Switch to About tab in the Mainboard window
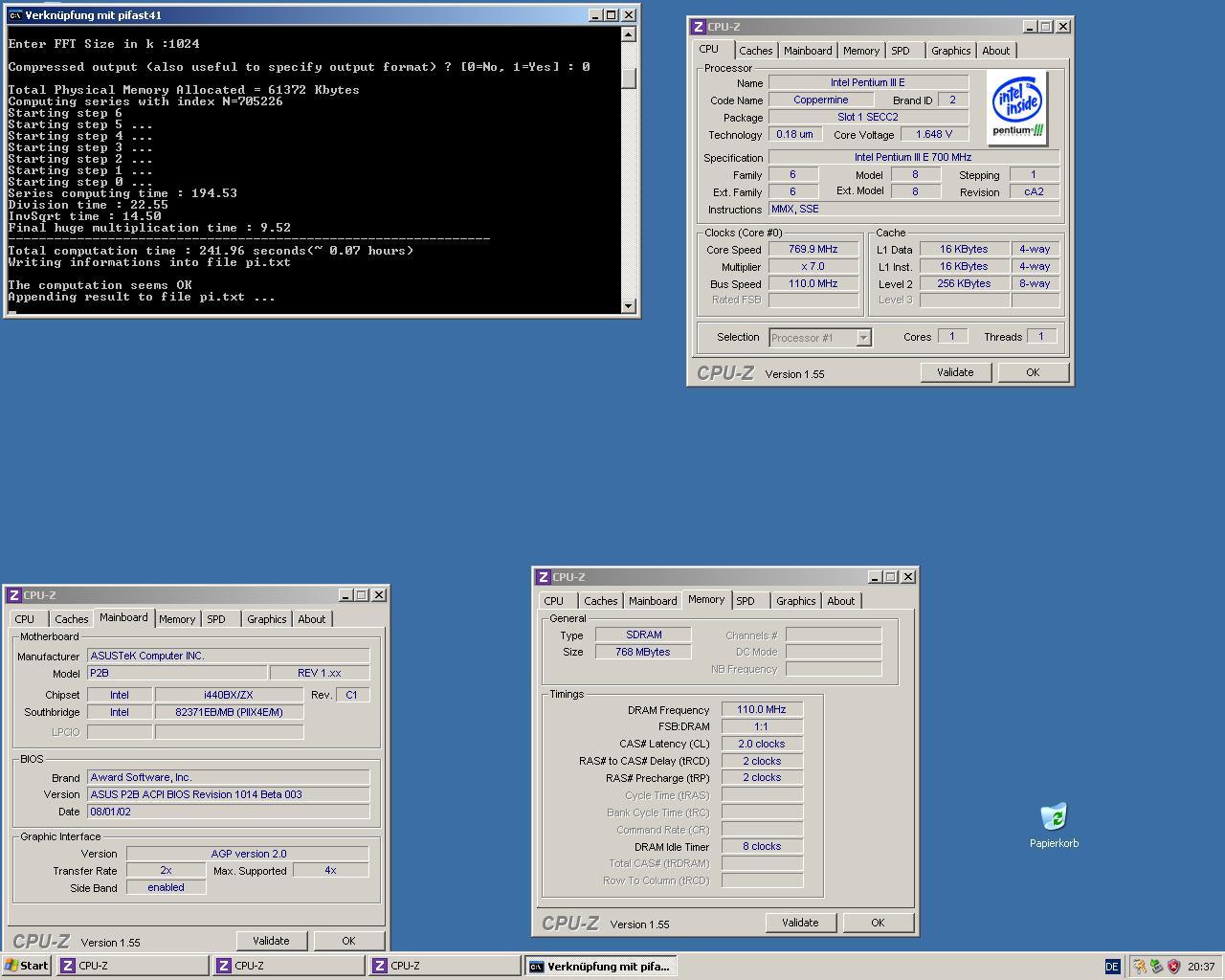Screen dimensions: 1225x980 click(x=311, y=619)
